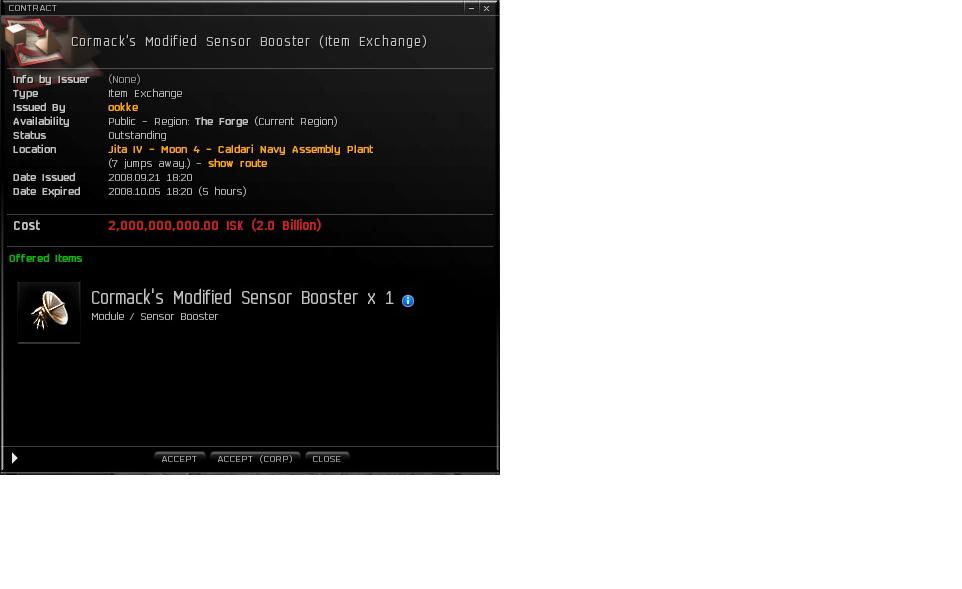Image resolution: width=962 pixels, height=589 pixels.
Task: Click the contract title header text
Action: coord(249,41)
